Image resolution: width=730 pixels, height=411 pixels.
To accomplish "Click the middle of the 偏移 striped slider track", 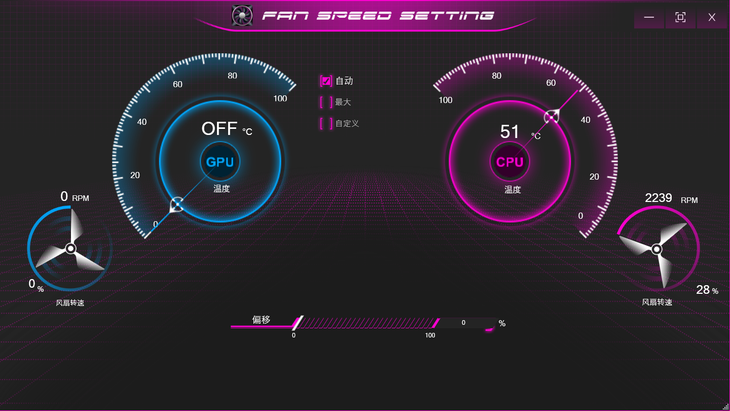I will [x=365, y=323].
